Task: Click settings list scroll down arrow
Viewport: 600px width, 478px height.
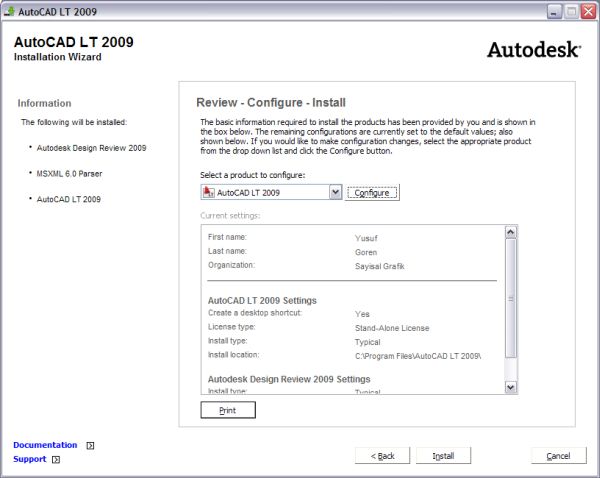Action: pos(510,387)
